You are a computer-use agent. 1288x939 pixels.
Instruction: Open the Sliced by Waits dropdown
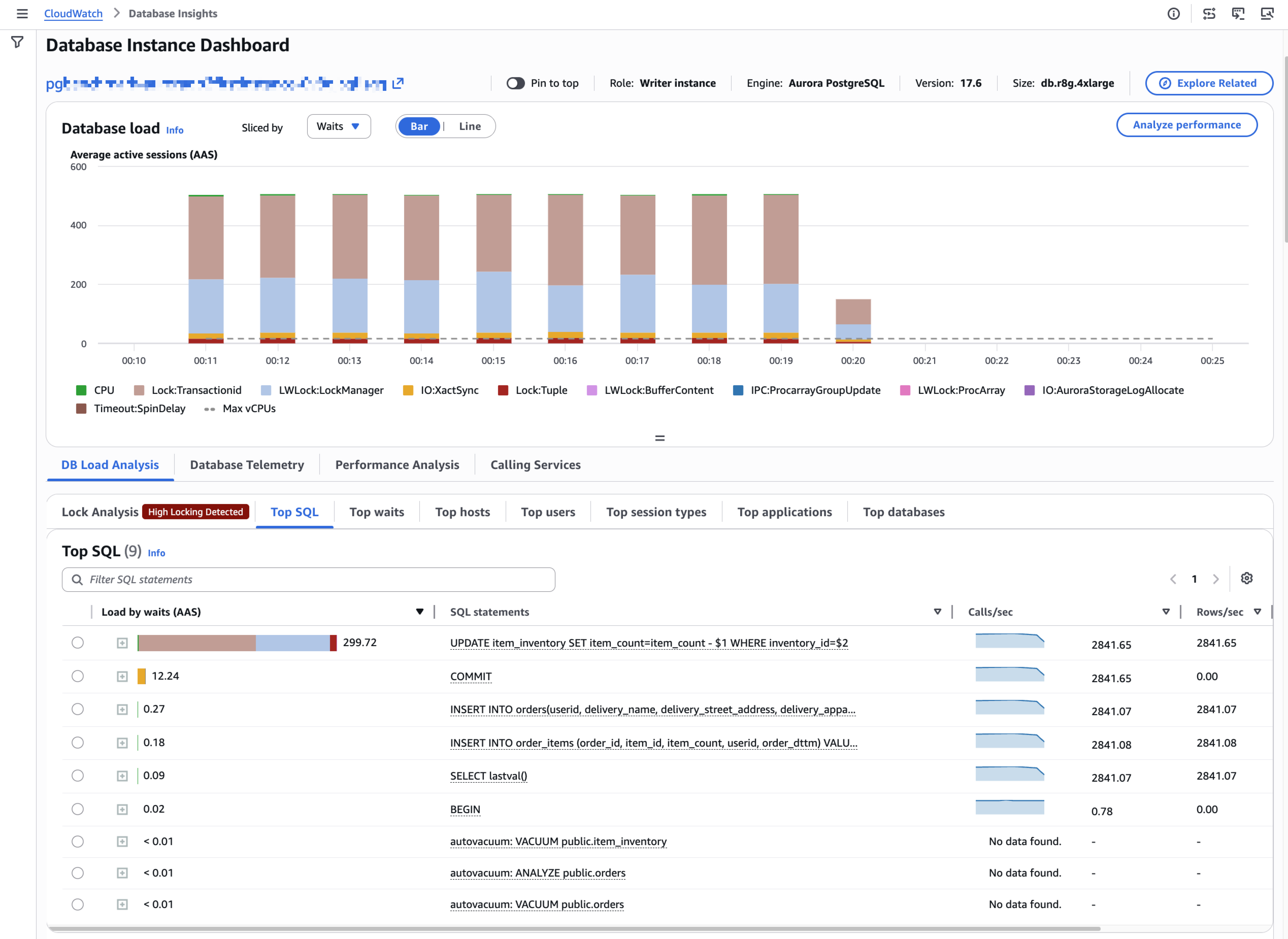pos(339,126)
